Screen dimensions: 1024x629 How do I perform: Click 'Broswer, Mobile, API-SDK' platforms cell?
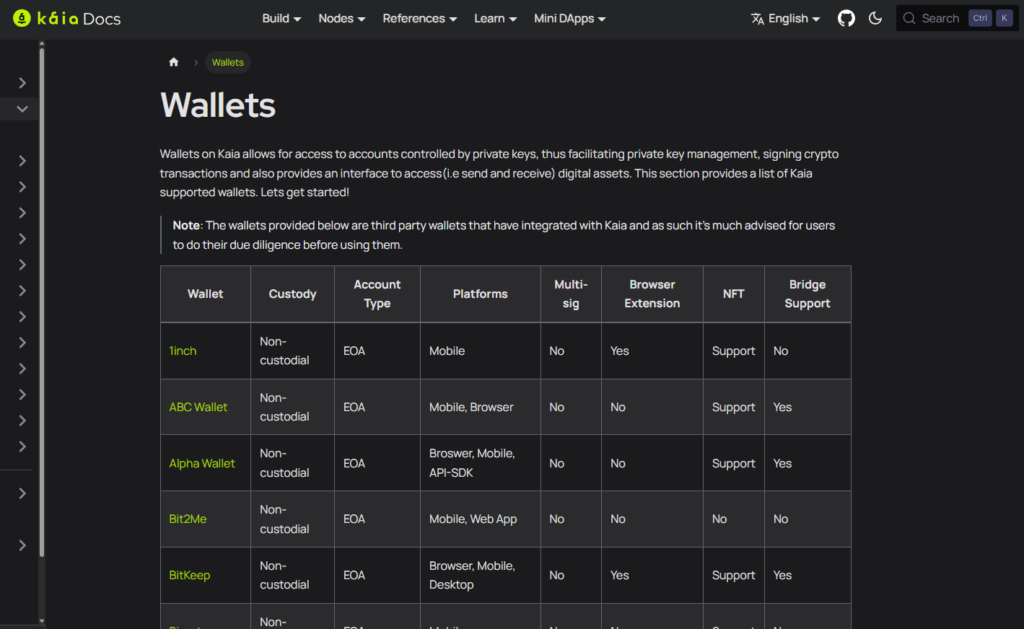point(480,463)
